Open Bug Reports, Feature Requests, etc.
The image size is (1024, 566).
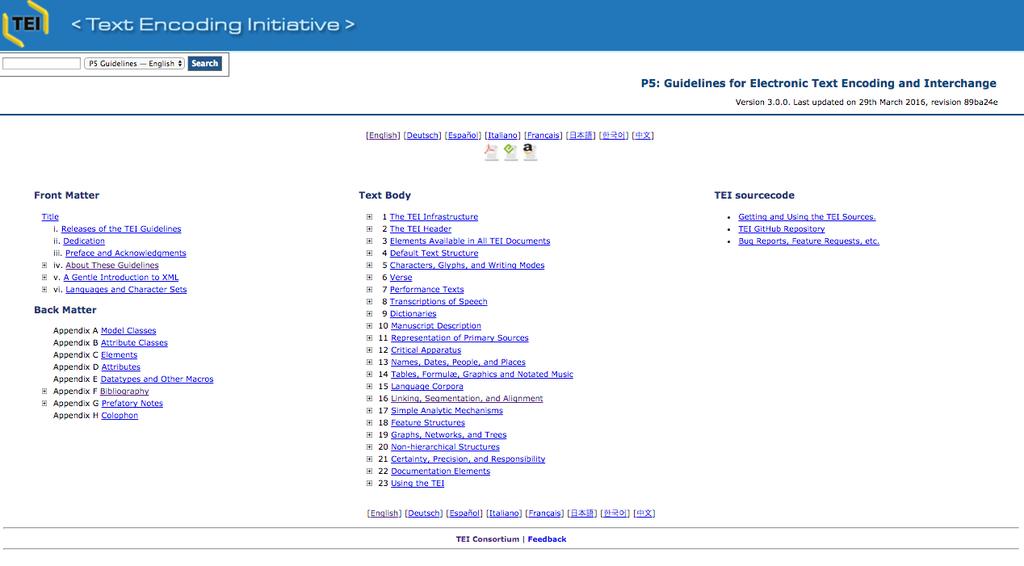coord(808,241)
